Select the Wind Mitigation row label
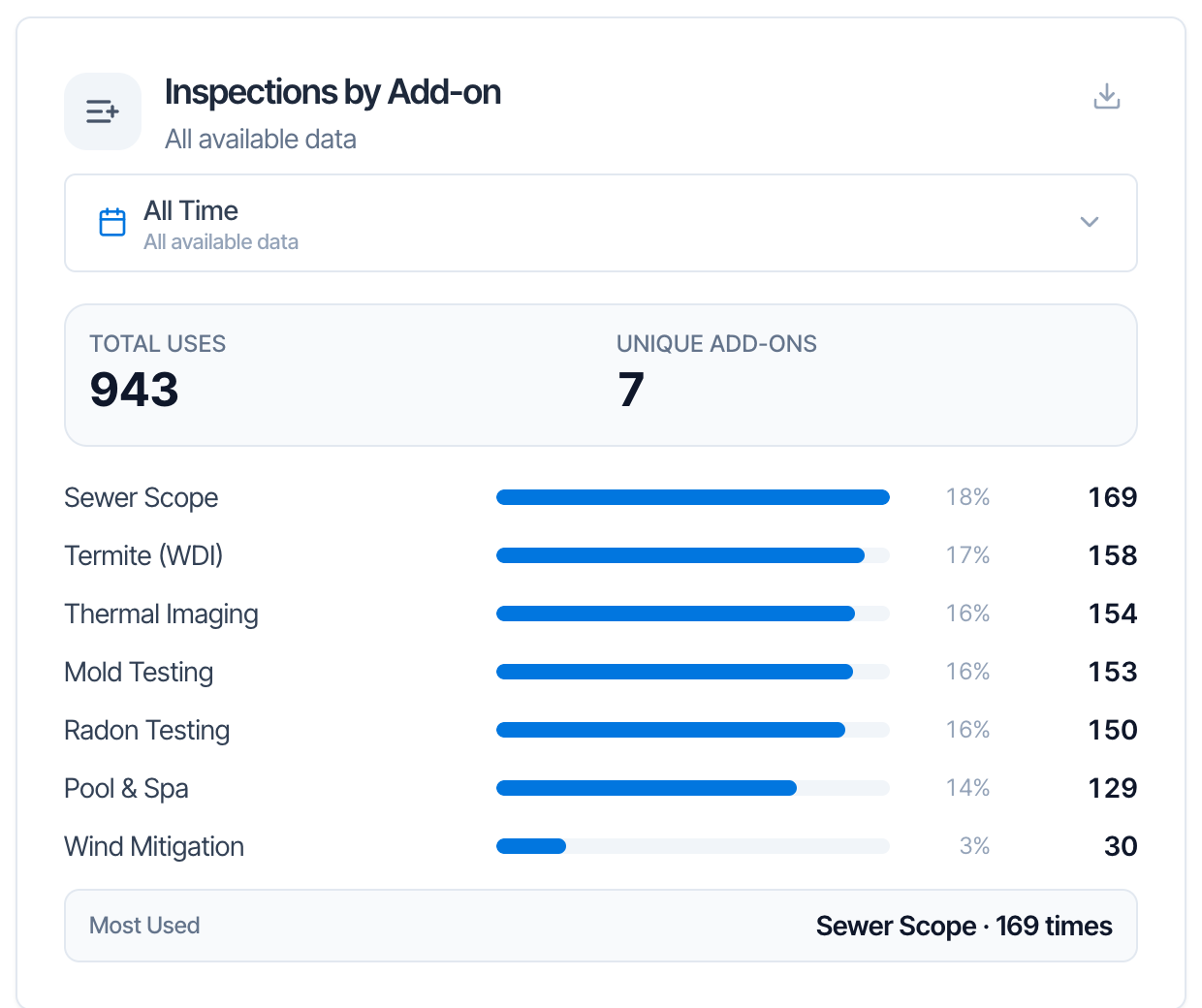1202x1008 pixels. pyautogui.click(x=154, y=847)
